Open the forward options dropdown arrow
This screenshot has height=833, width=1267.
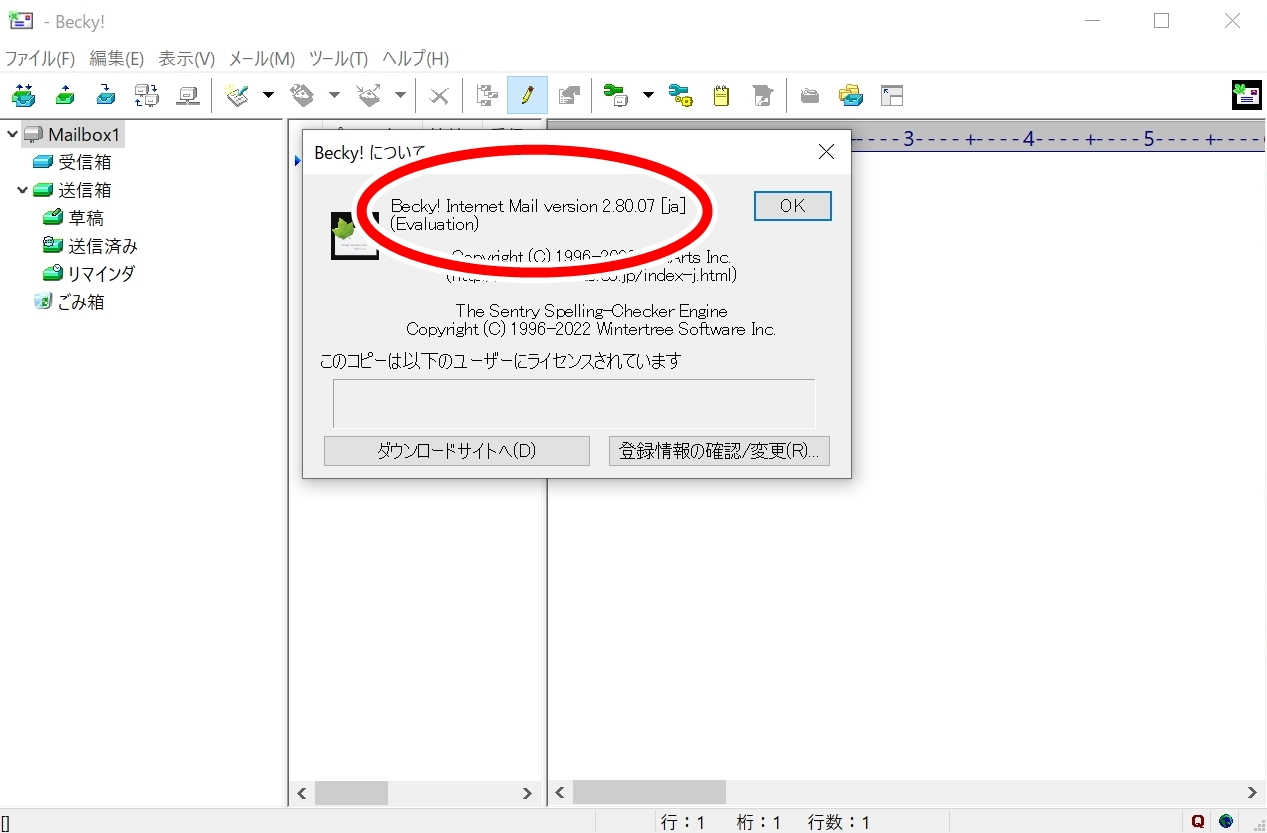tap(398, 95)
